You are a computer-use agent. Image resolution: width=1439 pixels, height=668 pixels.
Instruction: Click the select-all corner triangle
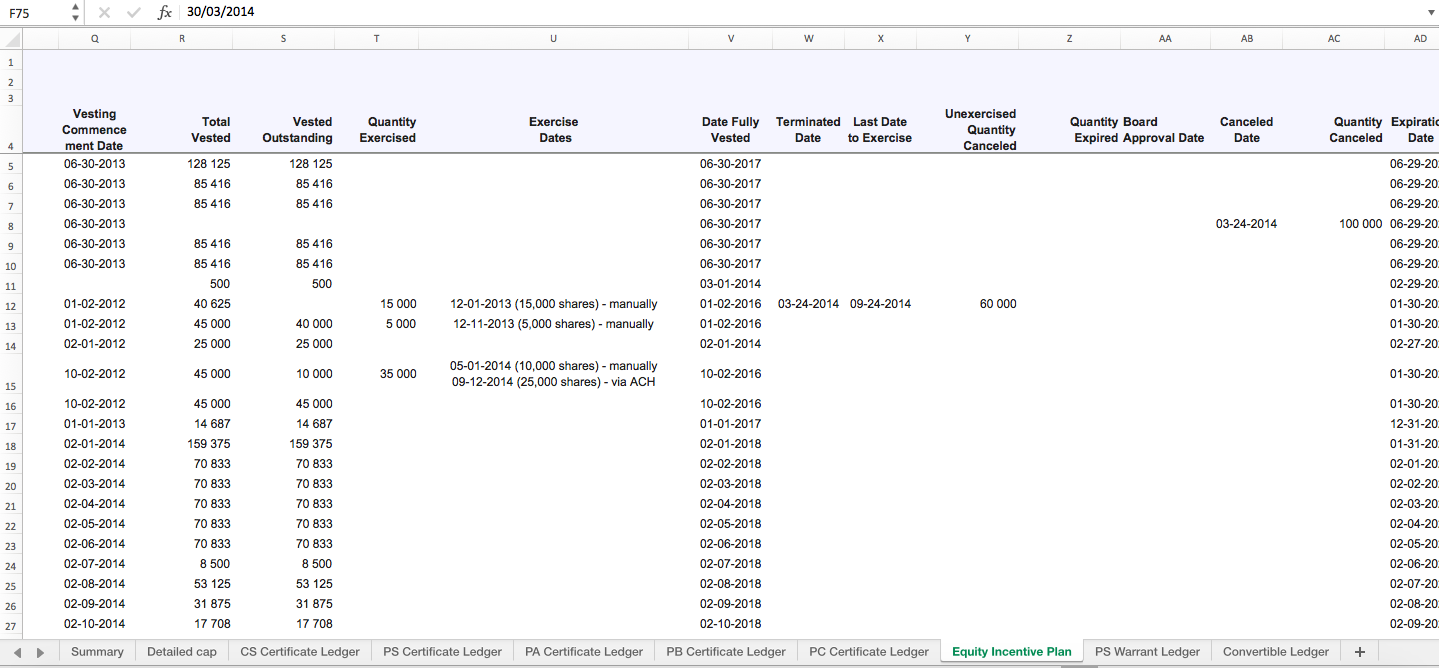pos(11,39)
